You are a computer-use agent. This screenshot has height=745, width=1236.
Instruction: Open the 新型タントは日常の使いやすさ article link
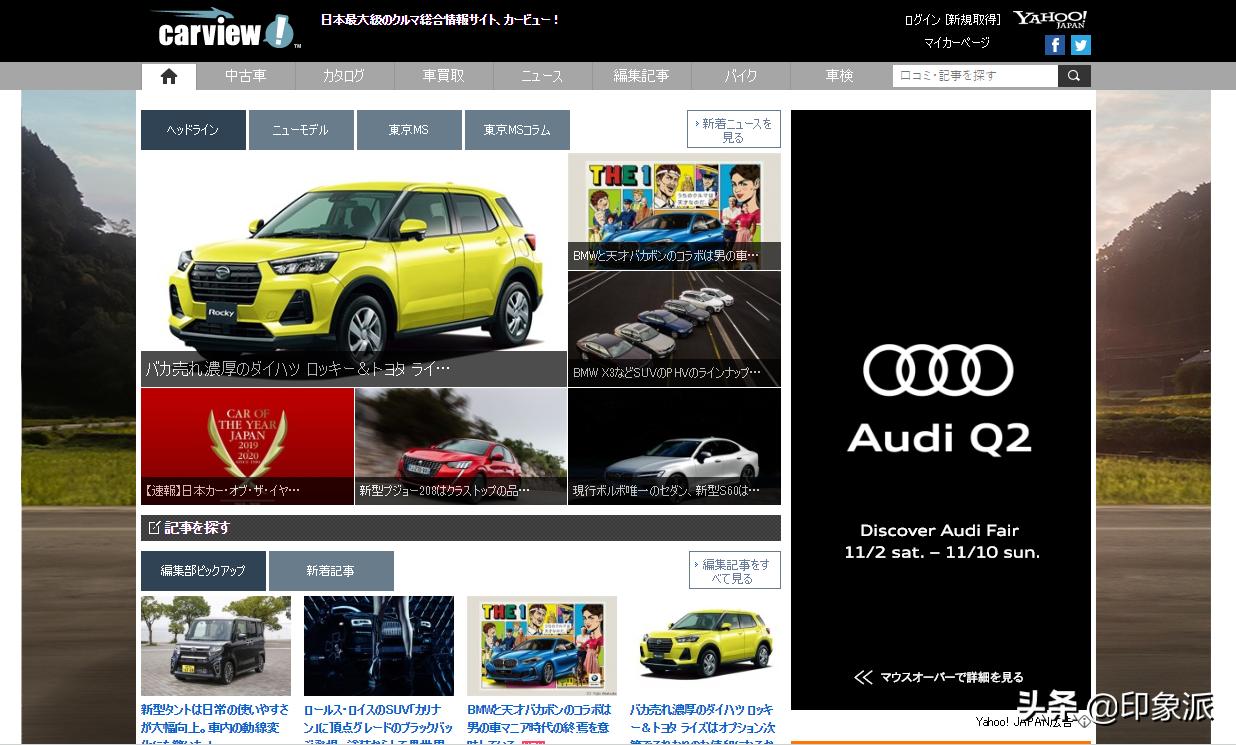pos(216,723)
